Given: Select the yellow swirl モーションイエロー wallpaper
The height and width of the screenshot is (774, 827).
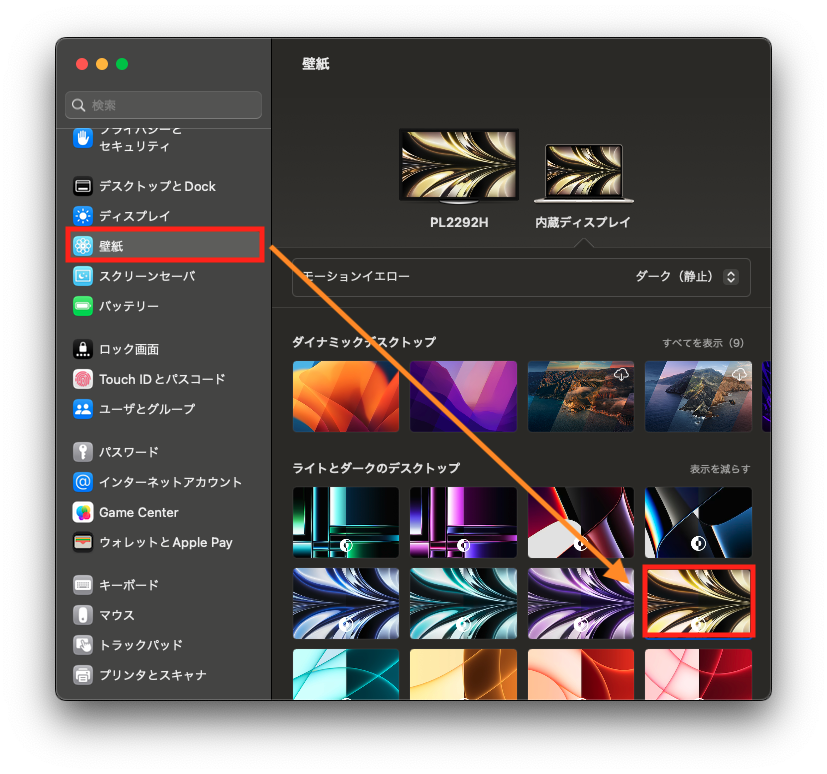Looking at the screenshot, I should (698, 601).
